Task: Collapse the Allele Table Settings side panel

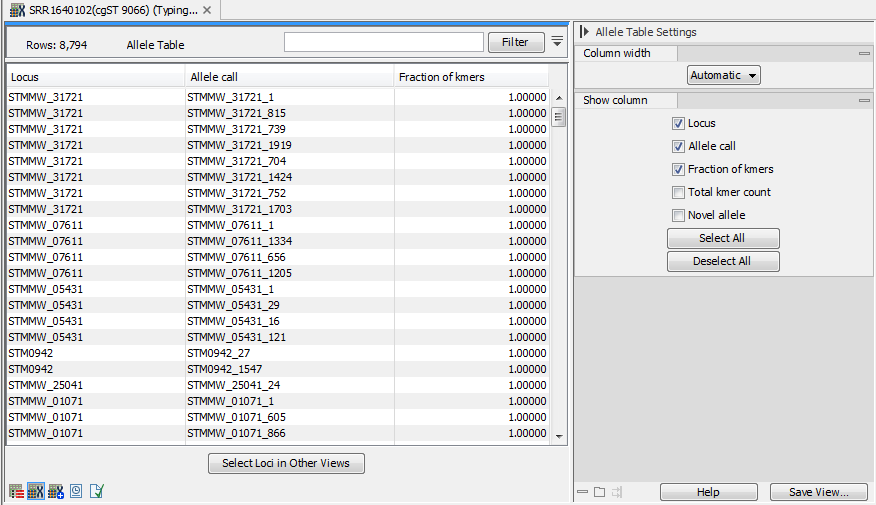Action: [584, 32]
